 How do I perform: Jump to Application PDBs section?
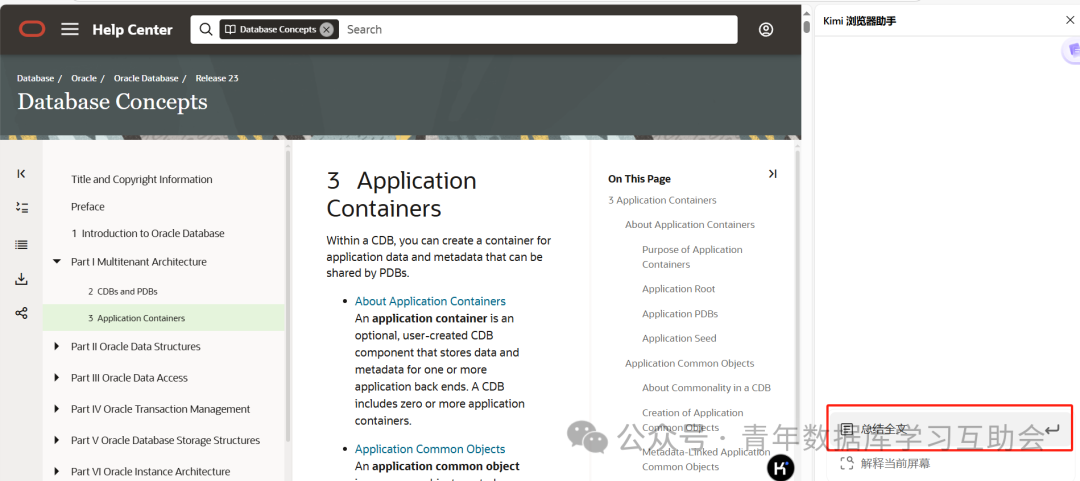coord(680,314)
